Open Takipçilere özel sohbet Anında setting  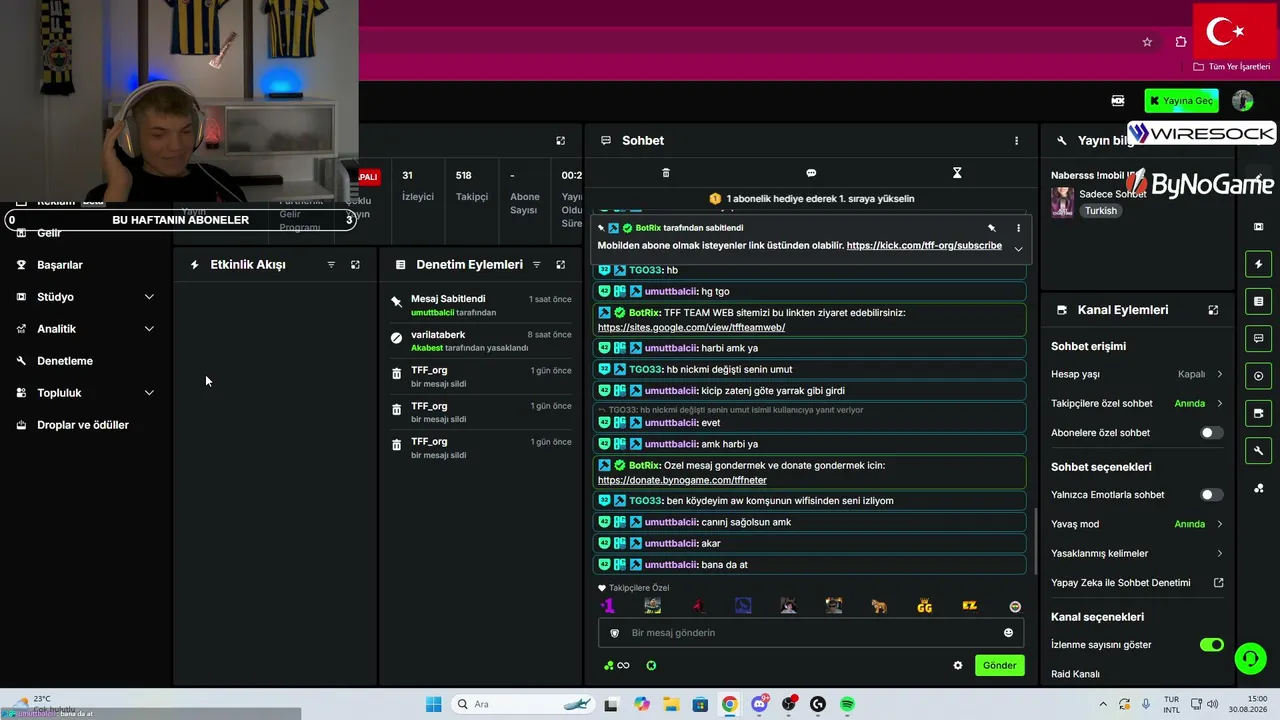pyautogui.click(x=1137, y=404)
